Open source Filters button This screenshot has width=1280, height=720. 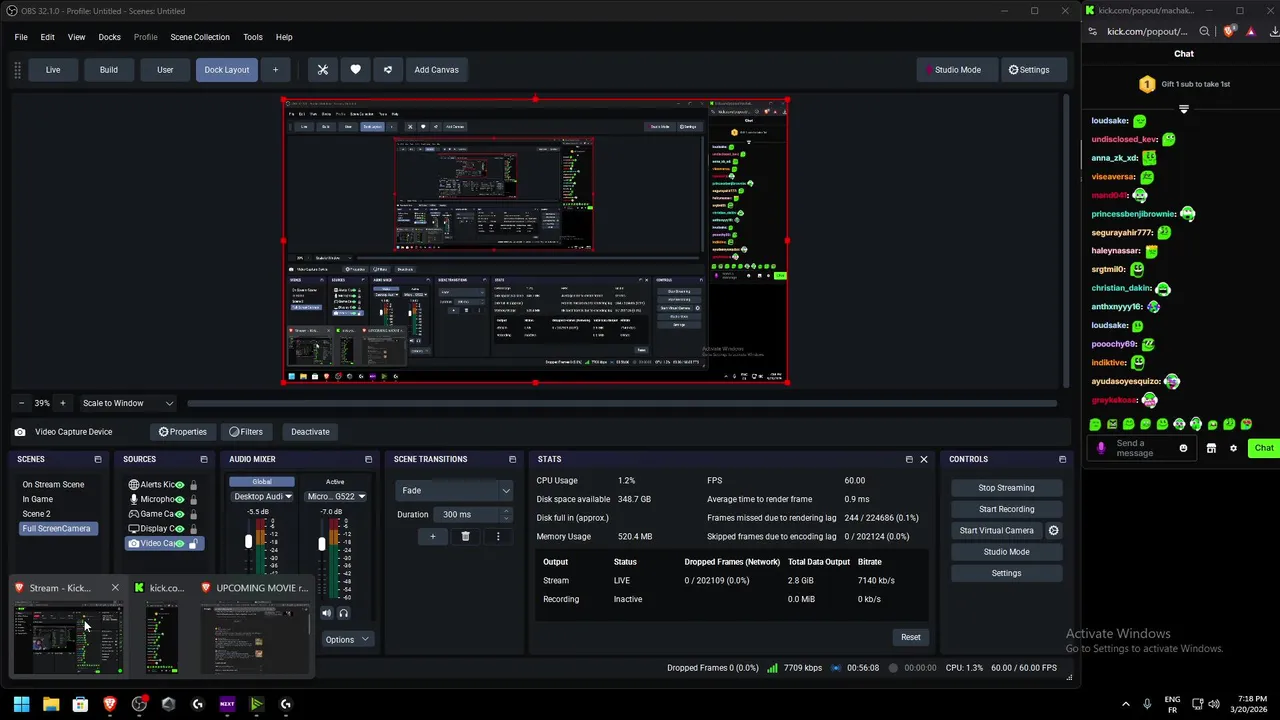coord(246,432)
